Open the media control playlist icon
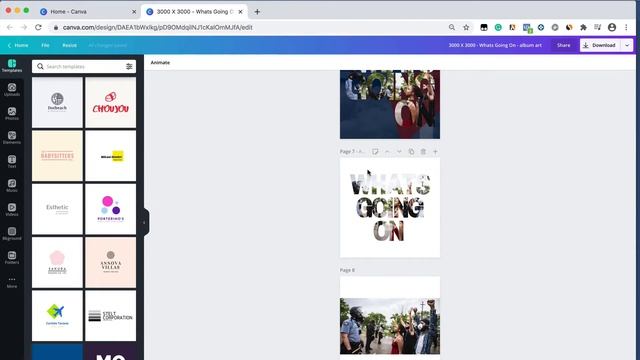640x360 pixels. (598, 27)
